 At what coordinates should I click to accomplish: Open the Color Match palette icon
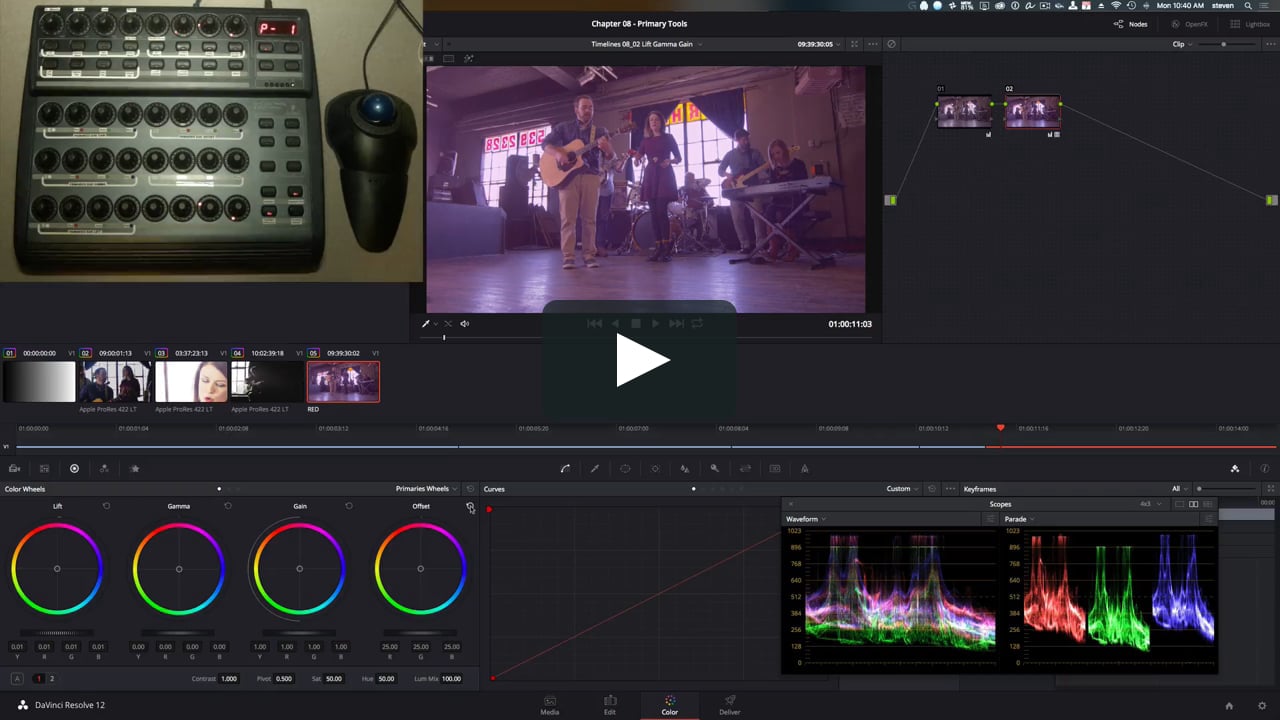[x=44, y=468]
